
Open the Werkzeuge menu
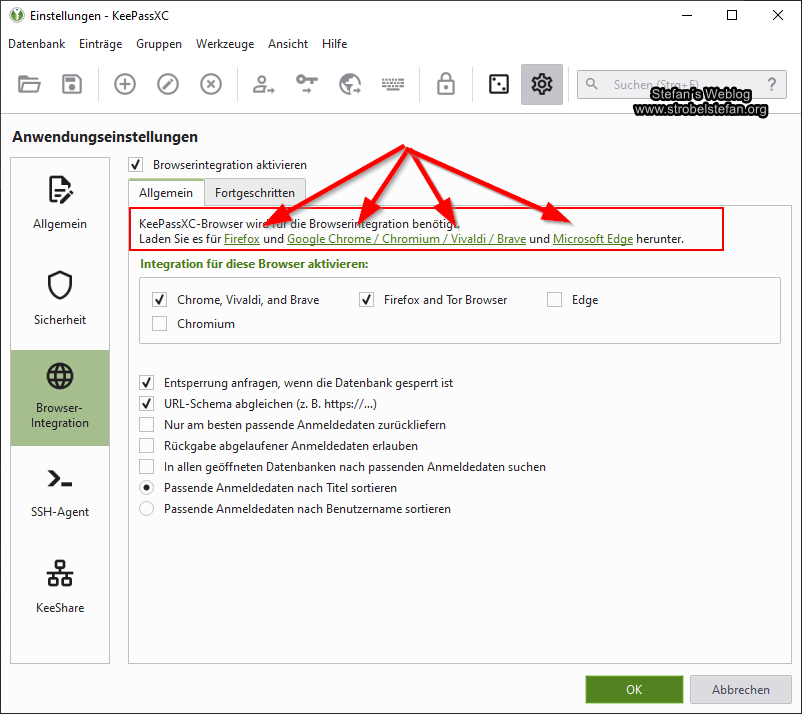point(224,43)
